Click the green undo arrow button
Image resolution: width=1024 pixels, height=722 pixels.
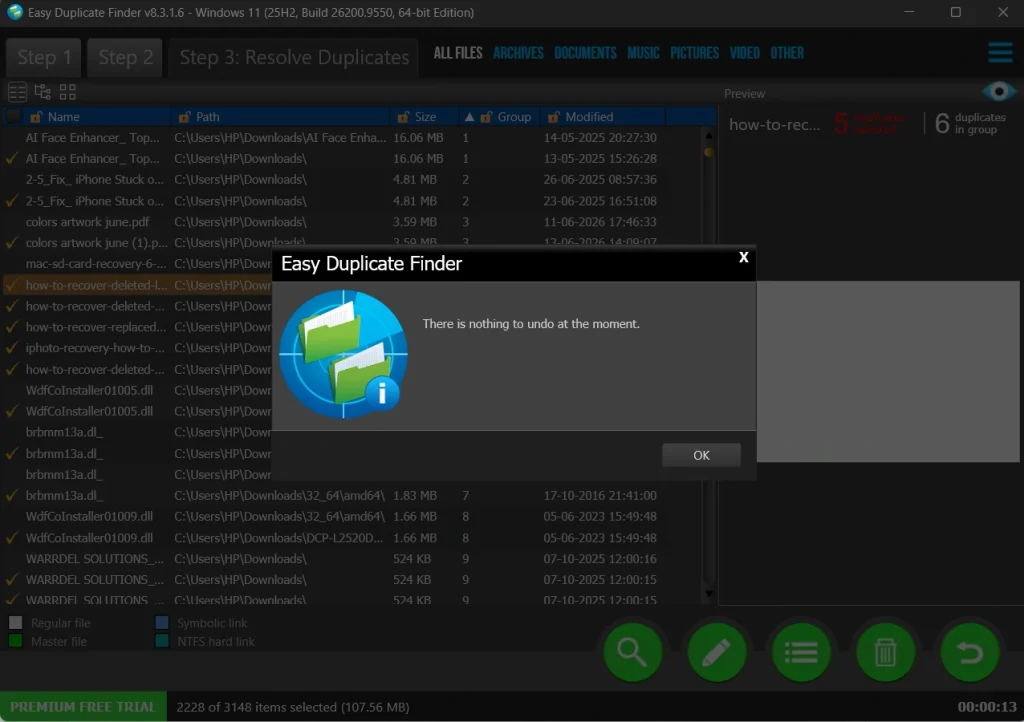(970, 652)
